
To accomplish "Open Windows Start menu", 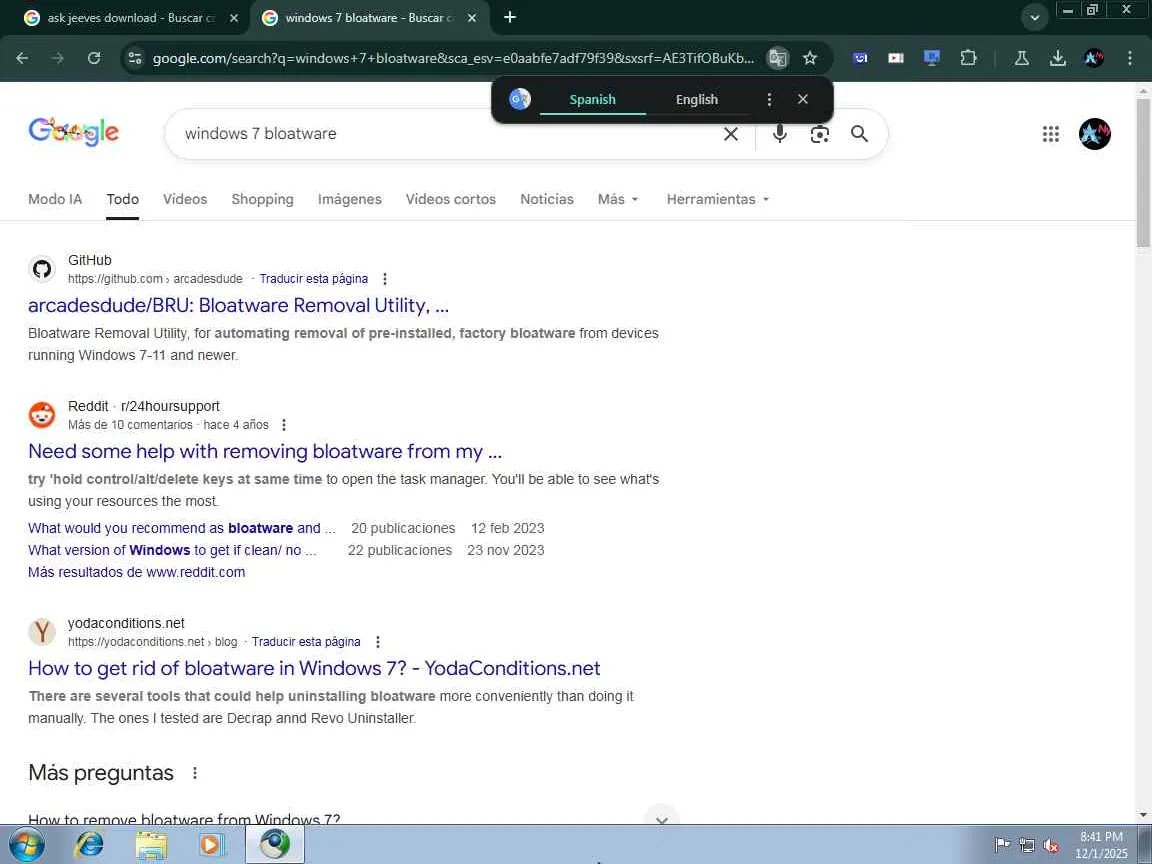I will tap(26, 844).
